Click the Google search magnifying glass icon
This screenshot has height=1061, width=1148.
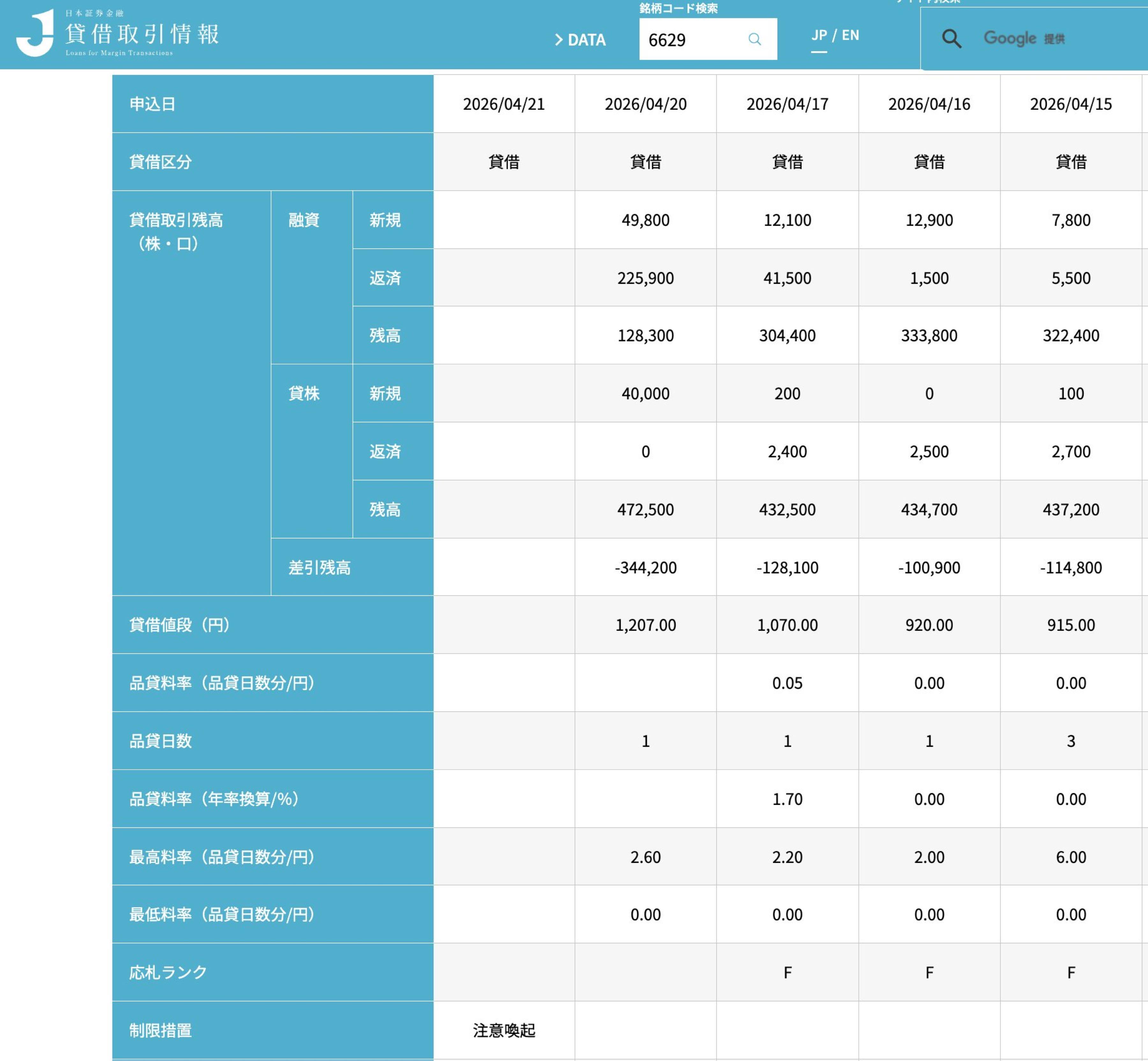951,39
